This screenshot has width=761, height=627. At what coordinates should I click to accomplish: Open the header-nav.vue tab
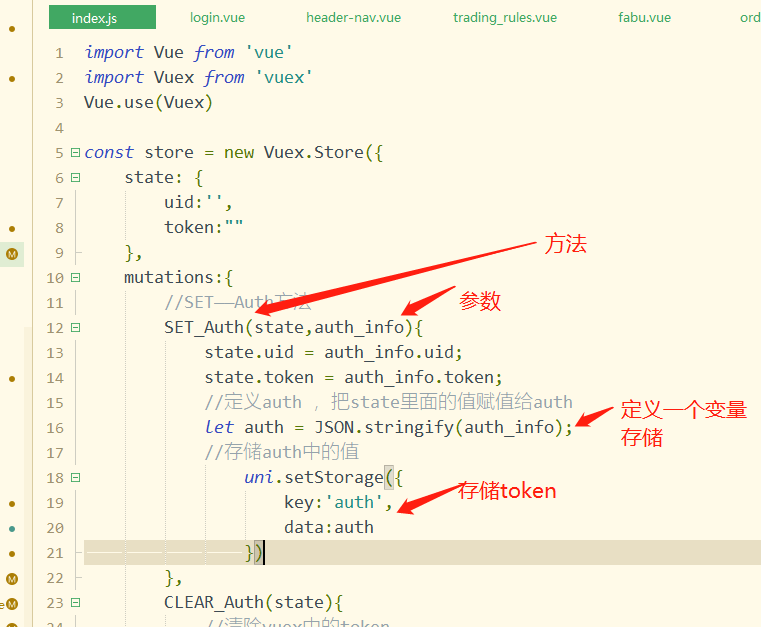(353, 17)
